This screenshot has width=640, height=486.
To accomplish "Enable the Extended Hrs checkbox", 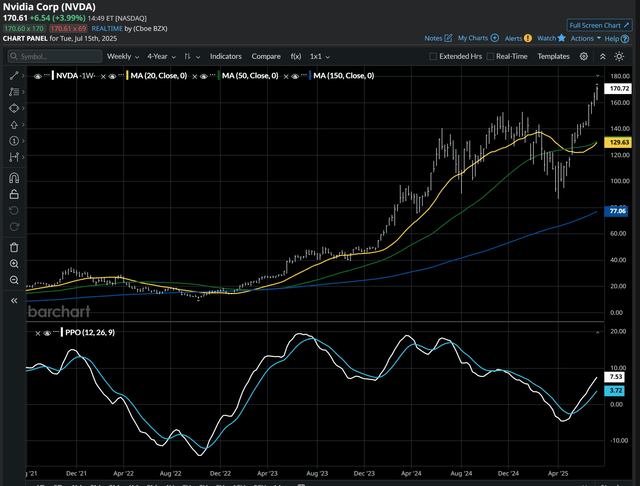I will click(433, 56).
